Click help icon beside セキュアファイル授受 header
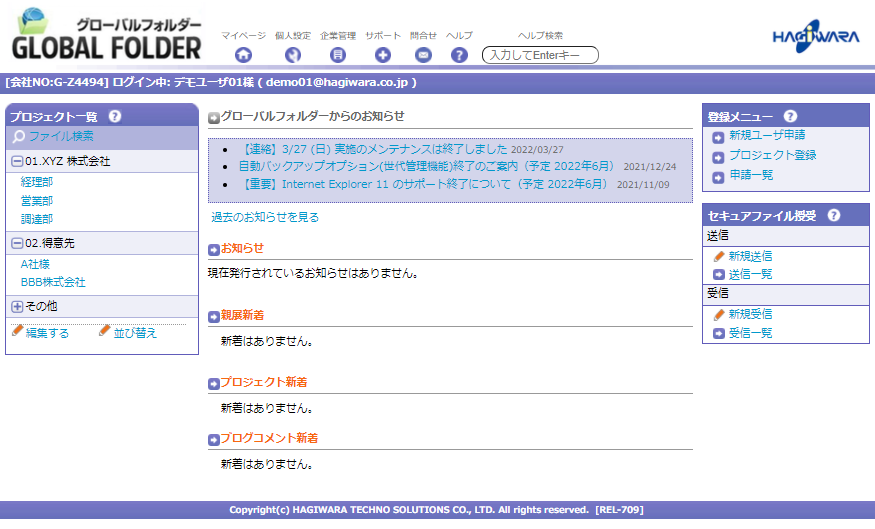875x529 pixels. [x=833, y=216]
